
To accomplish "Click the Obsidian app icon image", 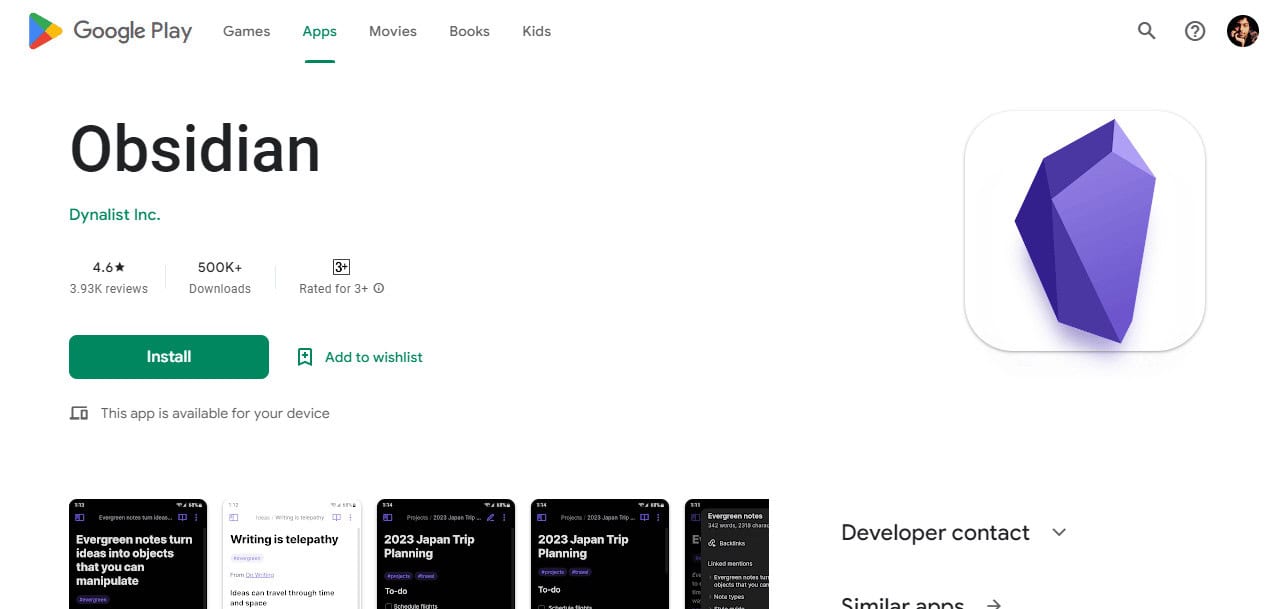I will pyautogui.click(x=1085, y=231).
